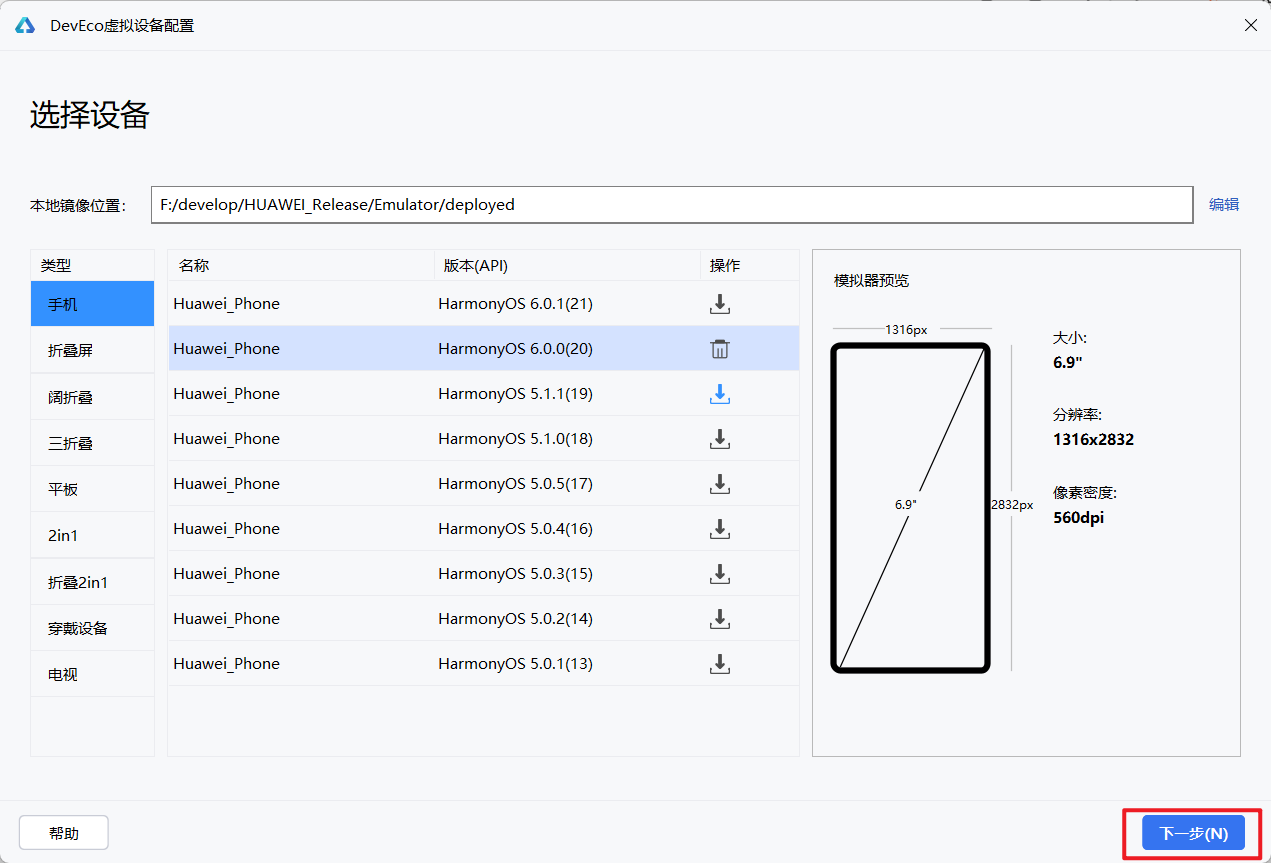The image size is (1271, 863).
Task: Download the HarmonyOS 5.1.0(18) image
Action: pos(719,439)
